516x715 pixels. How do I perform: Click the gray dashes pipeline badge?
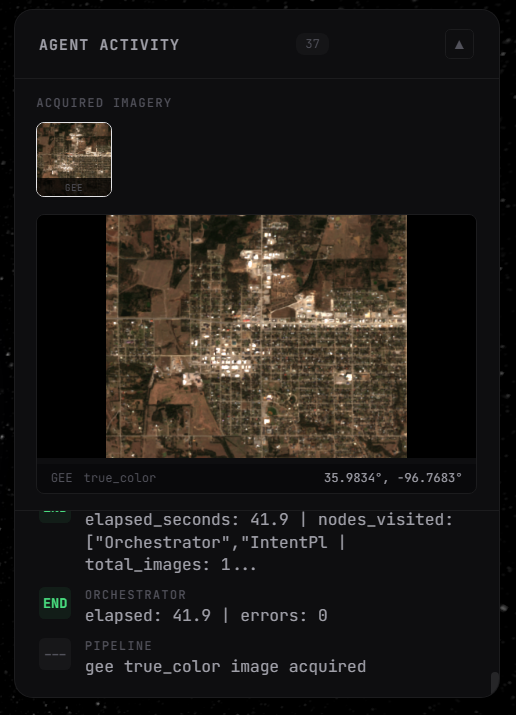pyautogui.click(x=55, y=654)
